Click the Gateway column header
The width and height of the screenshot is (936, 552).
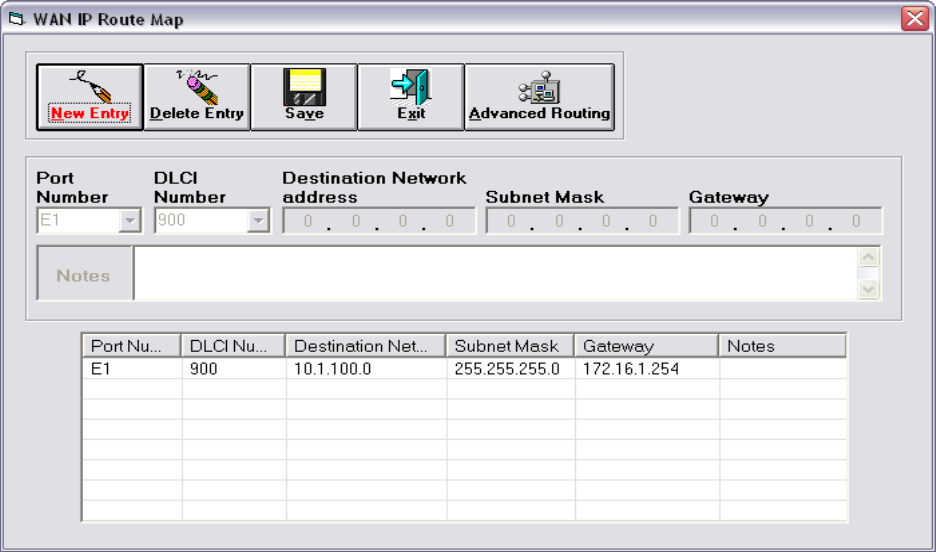(x=646, y=346)
